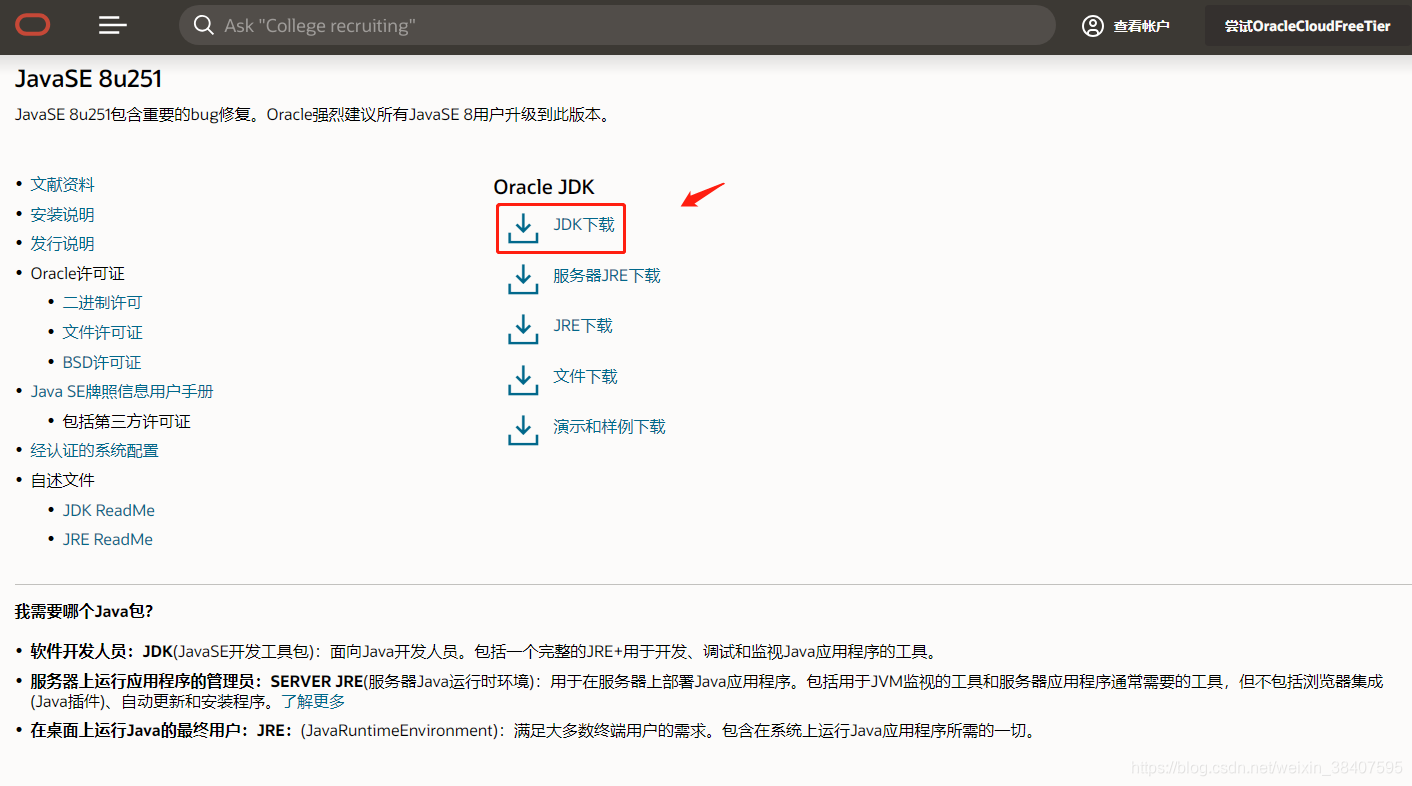
Task: Open the JRE下载 text link
Action: [x=583, y=325]
